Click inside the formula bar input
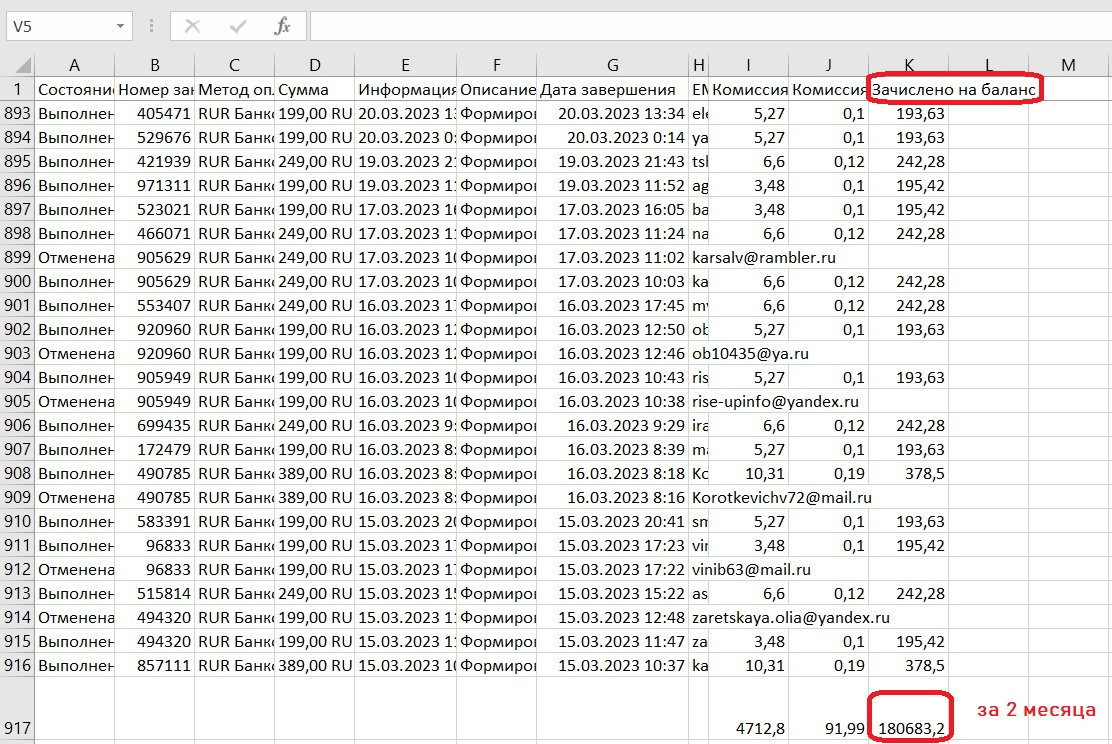 [x=711, y=27]
